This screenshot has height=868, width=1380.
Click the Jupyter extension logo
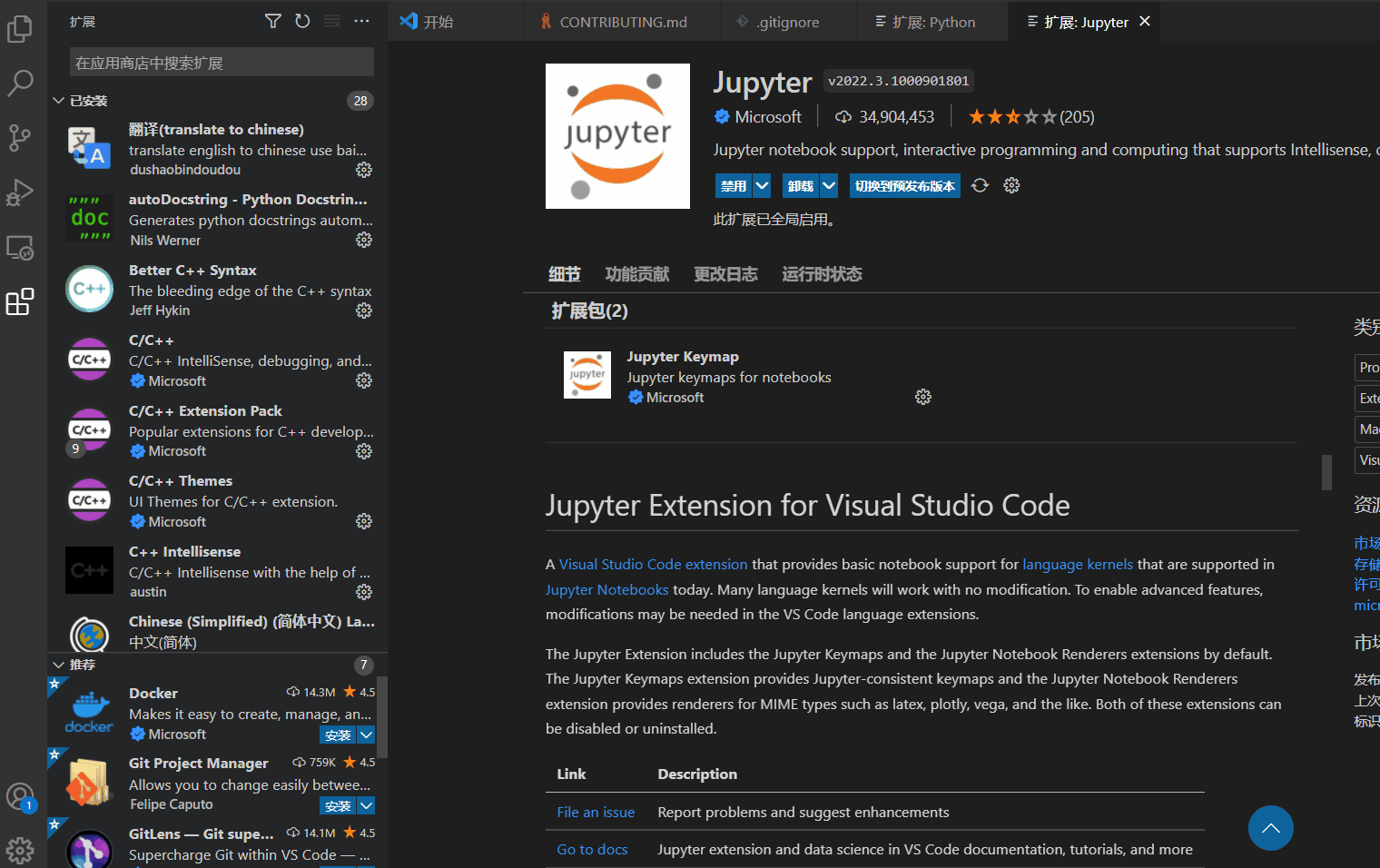617,136
